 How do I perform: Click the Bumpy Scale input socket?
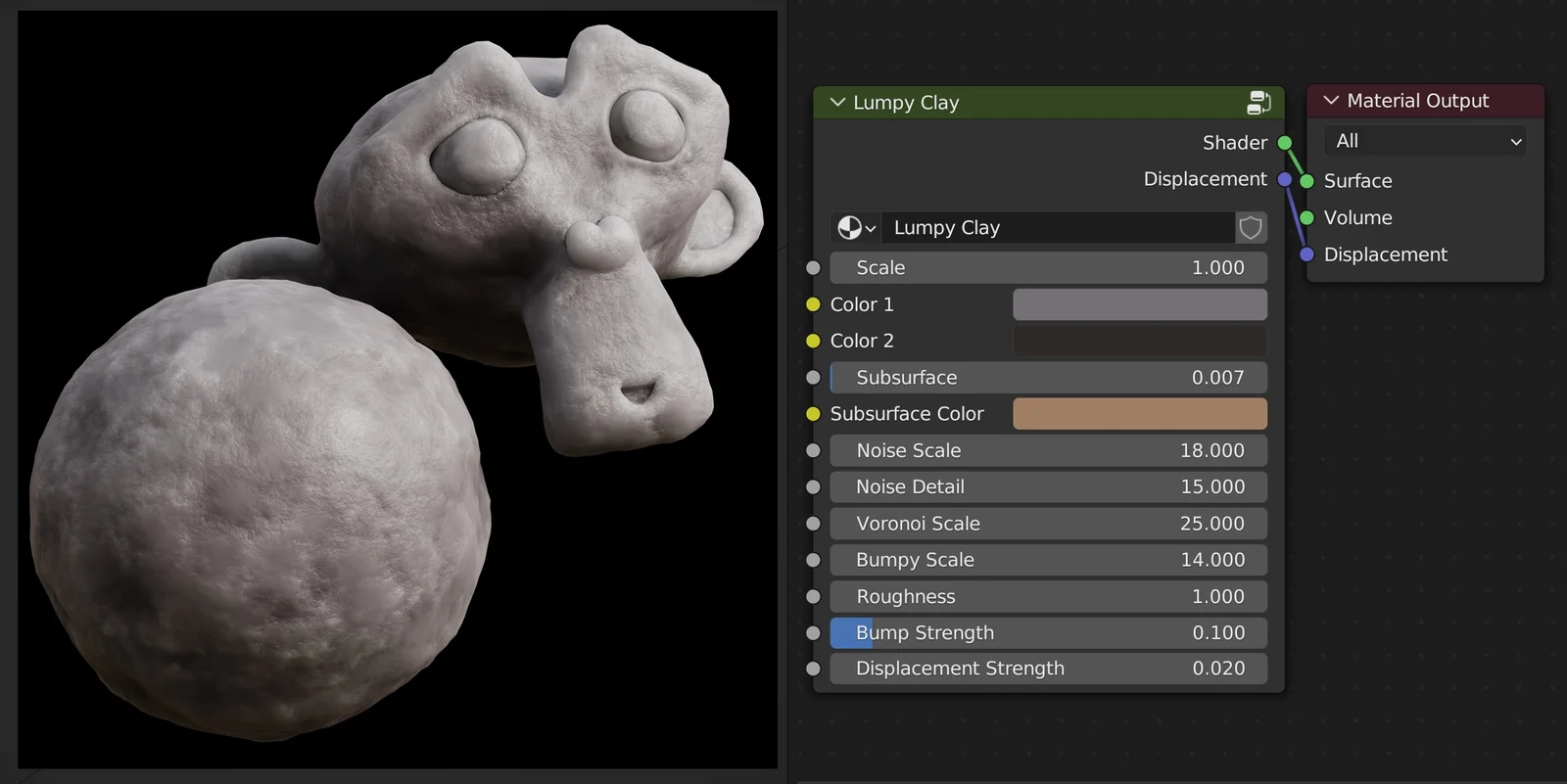[x=813, y=560]
